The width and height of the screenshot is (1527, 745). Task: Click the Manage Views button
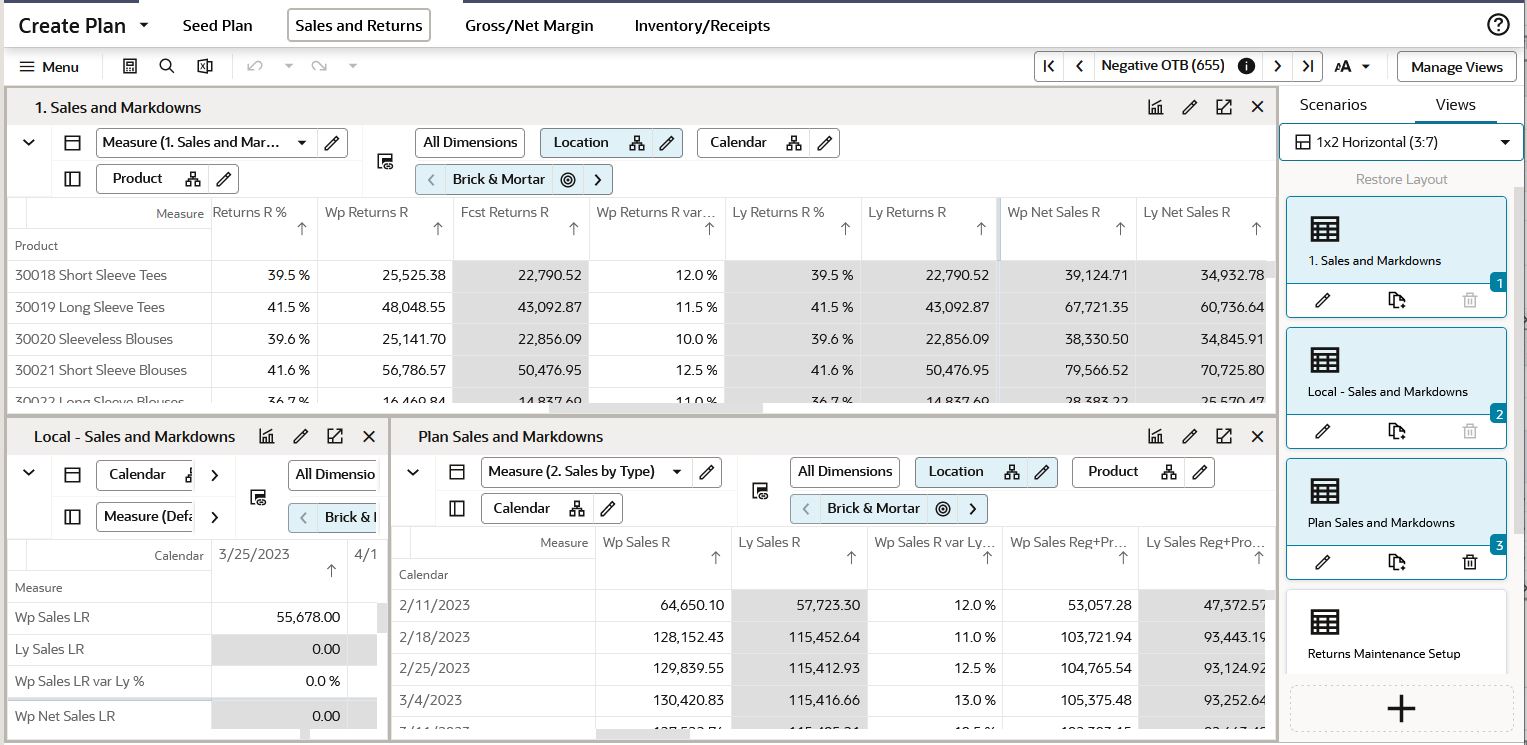tap(1456, 67)
